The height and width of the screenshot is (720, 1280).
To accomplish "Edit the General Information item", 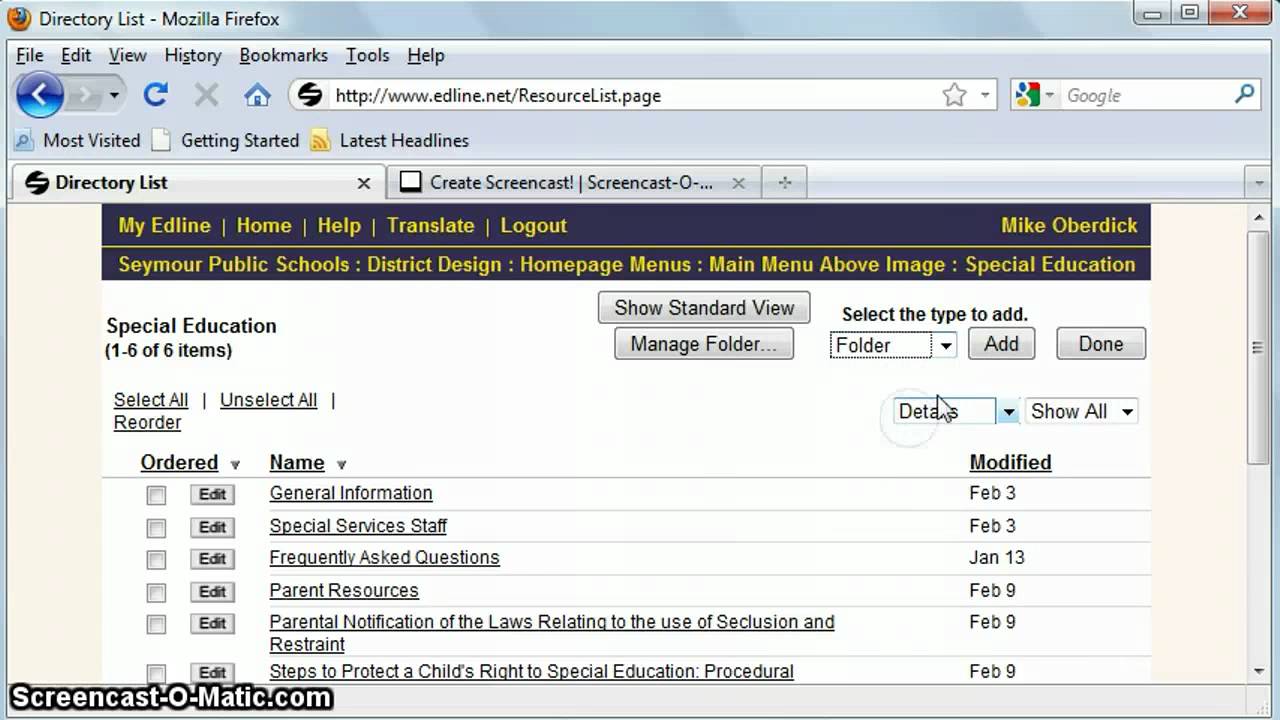I will point(212,494).
